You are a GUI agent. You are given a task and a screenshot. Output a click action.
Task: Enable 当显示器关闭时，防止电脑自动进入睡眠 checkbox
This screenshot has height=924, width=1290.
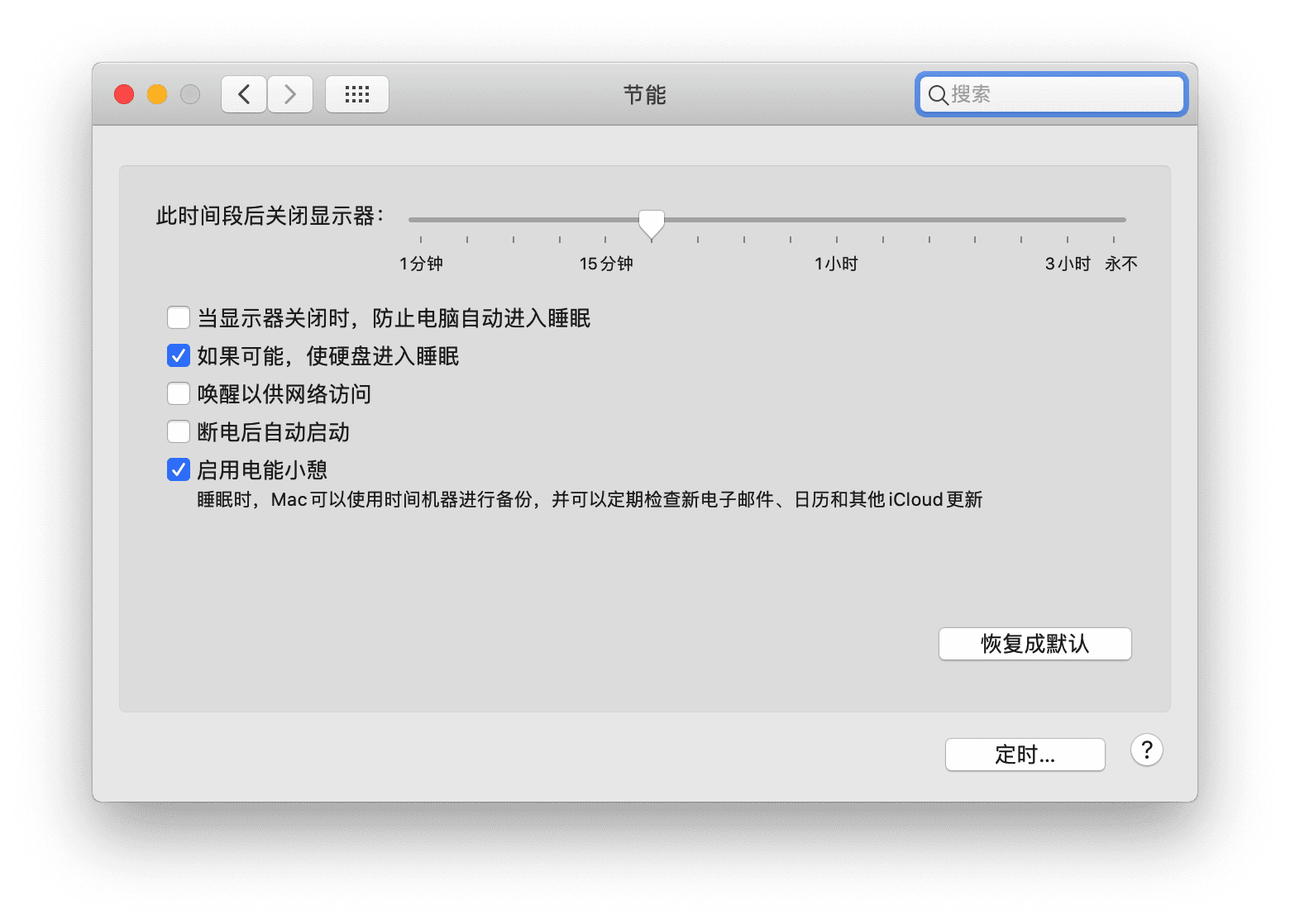pos(179,317)
